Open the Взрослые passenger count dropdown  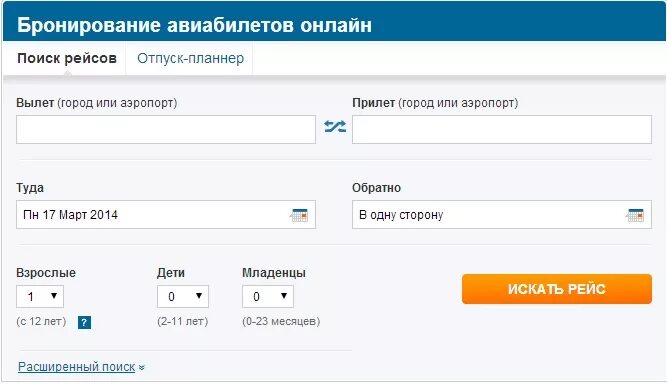tap(40, 296)
